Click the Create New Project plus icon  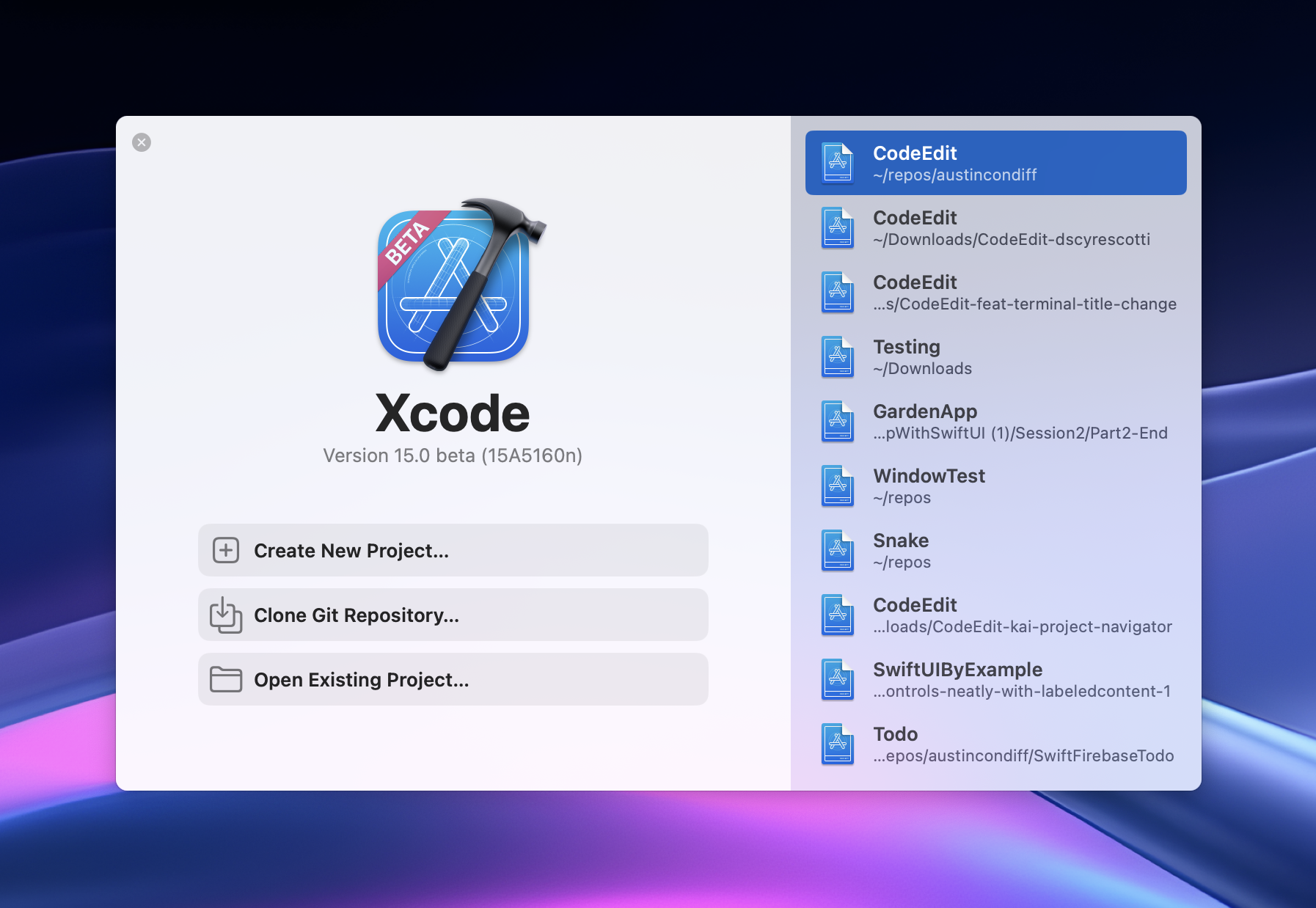pyautogui.click(x=226, y=550)
